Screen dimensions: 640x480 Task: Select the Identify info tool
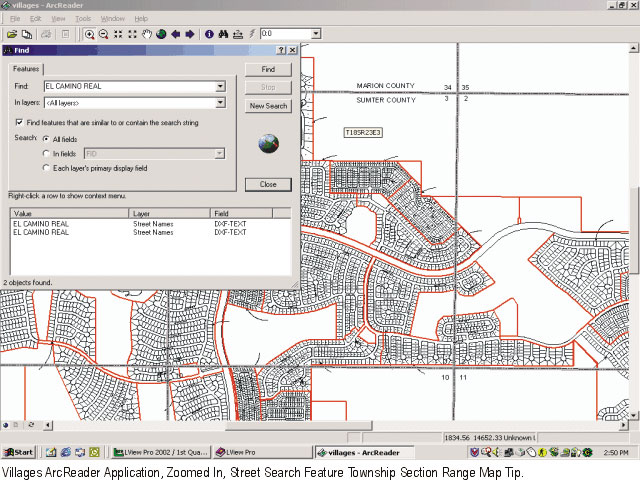click(x=210, y=34)
